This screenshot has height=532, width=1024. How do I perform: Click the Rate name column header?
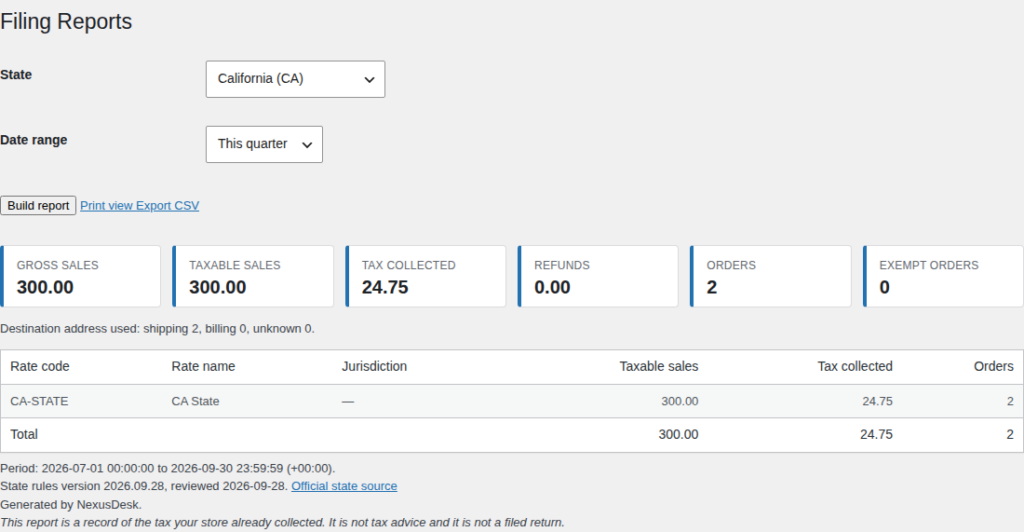coord(203,367)
